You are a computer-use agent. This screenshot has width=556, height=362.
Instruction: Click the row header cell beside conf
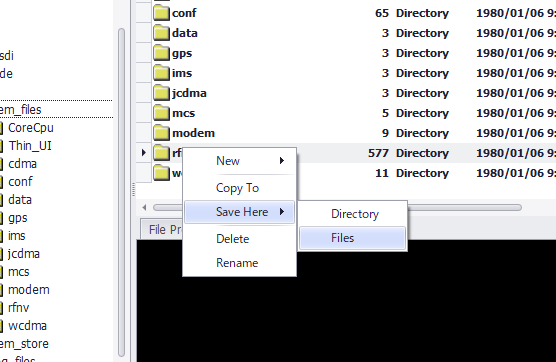pos(144,13)
